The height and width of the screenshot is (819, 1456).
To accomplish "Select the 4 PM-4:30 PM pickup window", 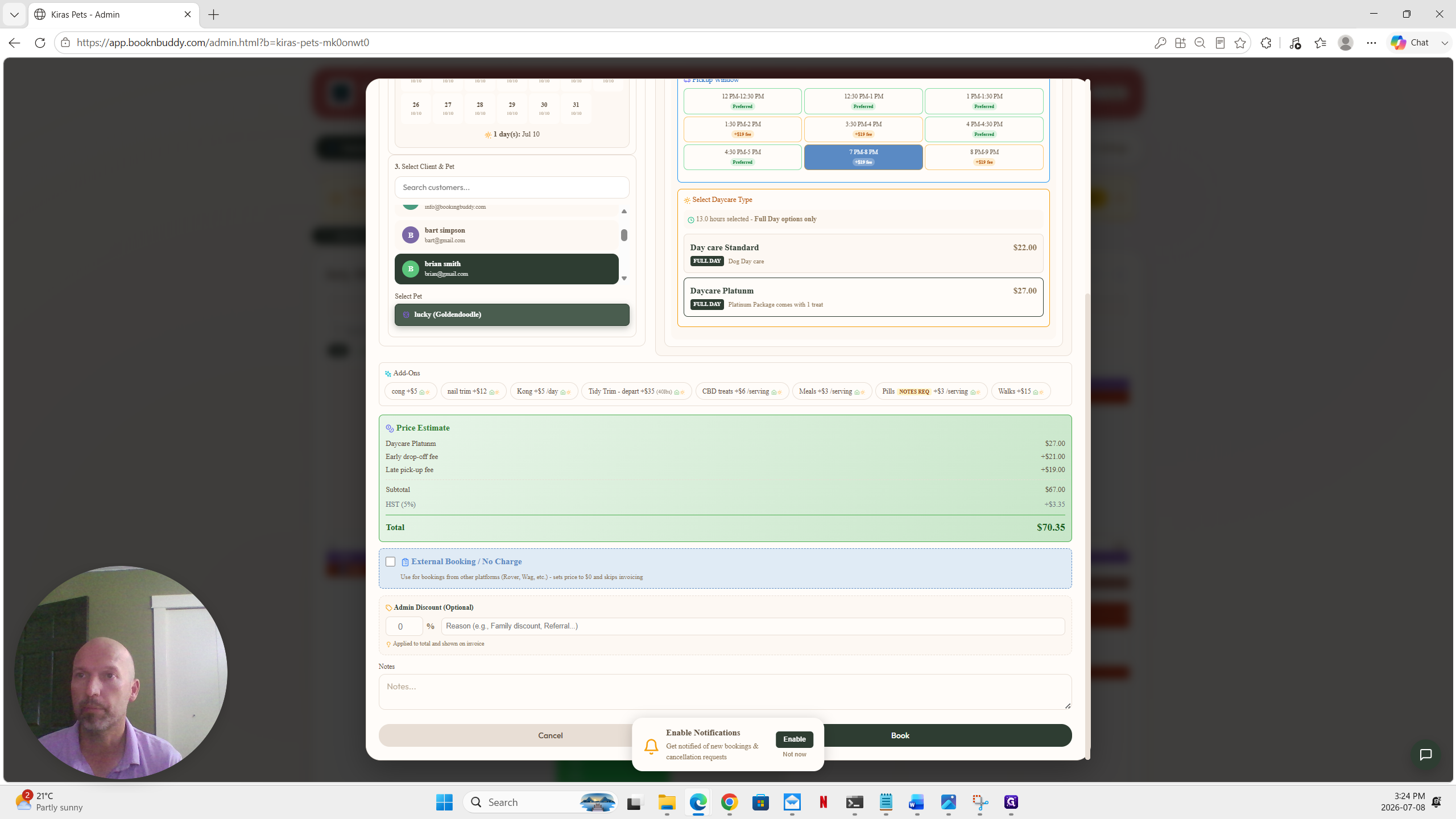I will click(983, 129).
